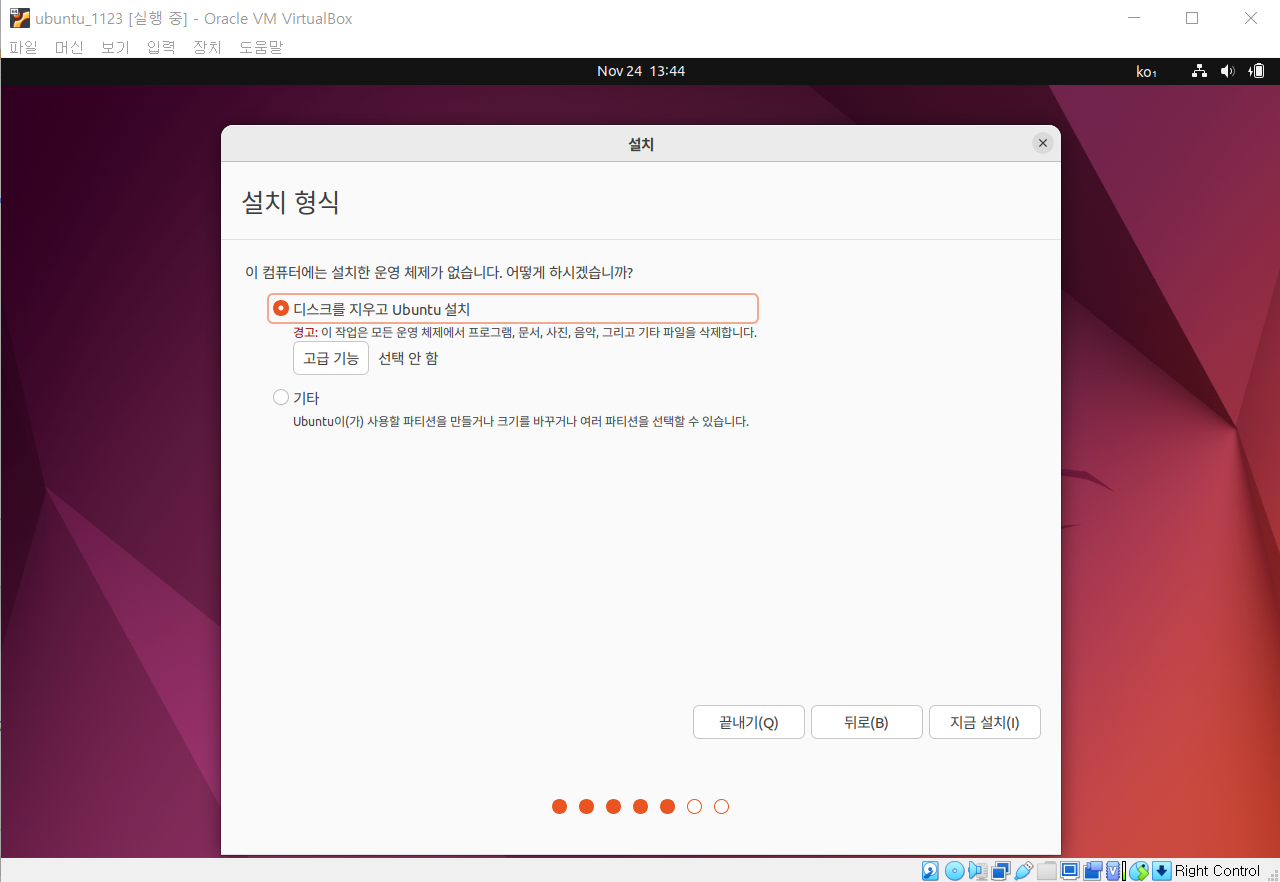The height and width of the screenshot is (882, 1280).
Task: Click the first filled progress dot
Action: tap(559, 806)
